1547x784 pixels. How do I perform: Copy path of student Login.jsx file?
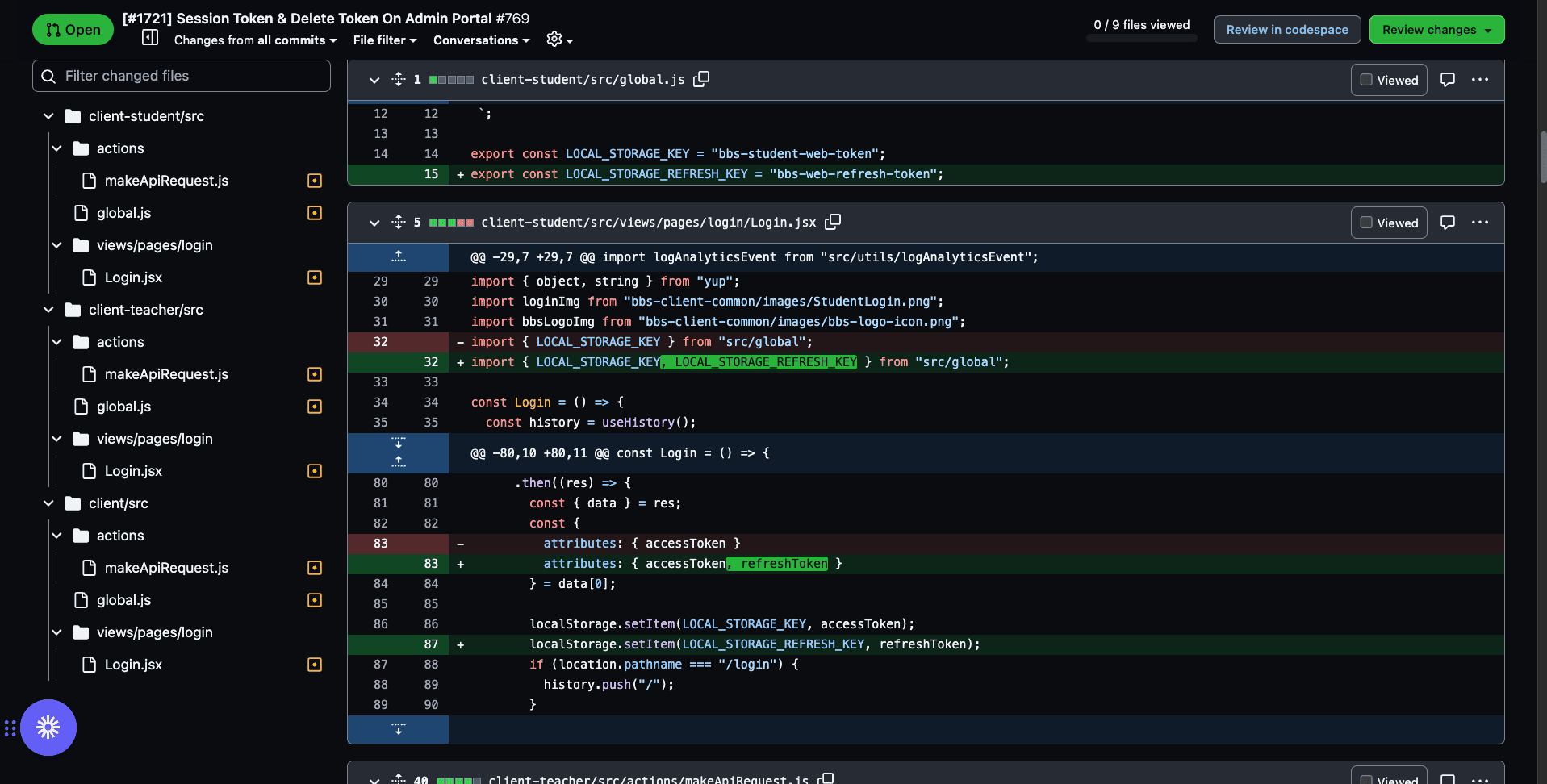[833, 222]
